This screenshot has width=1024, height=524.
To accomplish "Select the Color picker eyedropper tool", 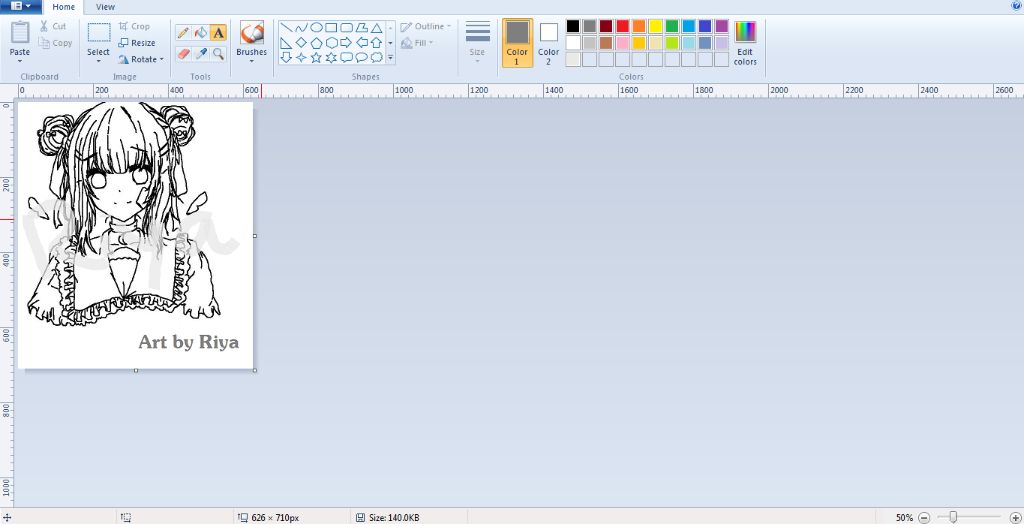I will [201, 53].
